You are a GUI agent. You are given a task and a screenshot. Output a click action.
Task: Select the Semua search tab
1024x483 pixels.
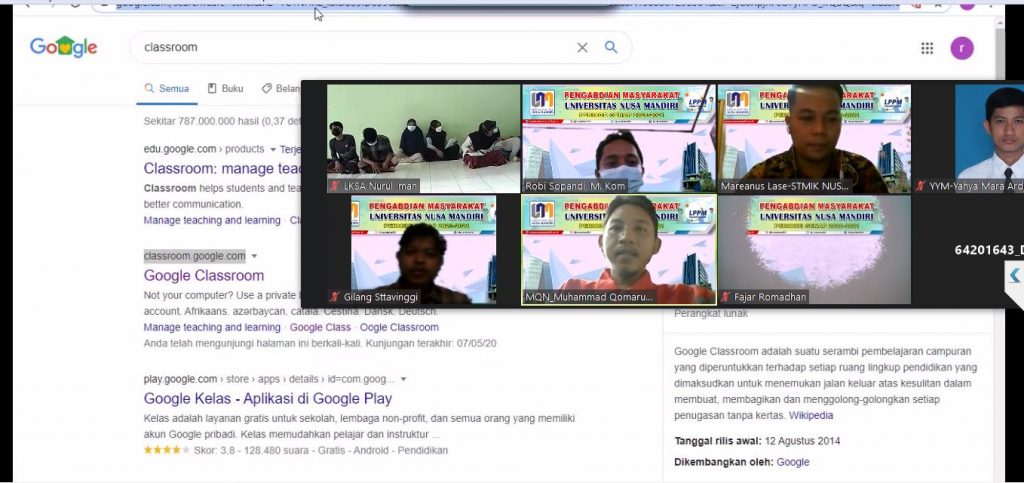(x=166, y=88)
